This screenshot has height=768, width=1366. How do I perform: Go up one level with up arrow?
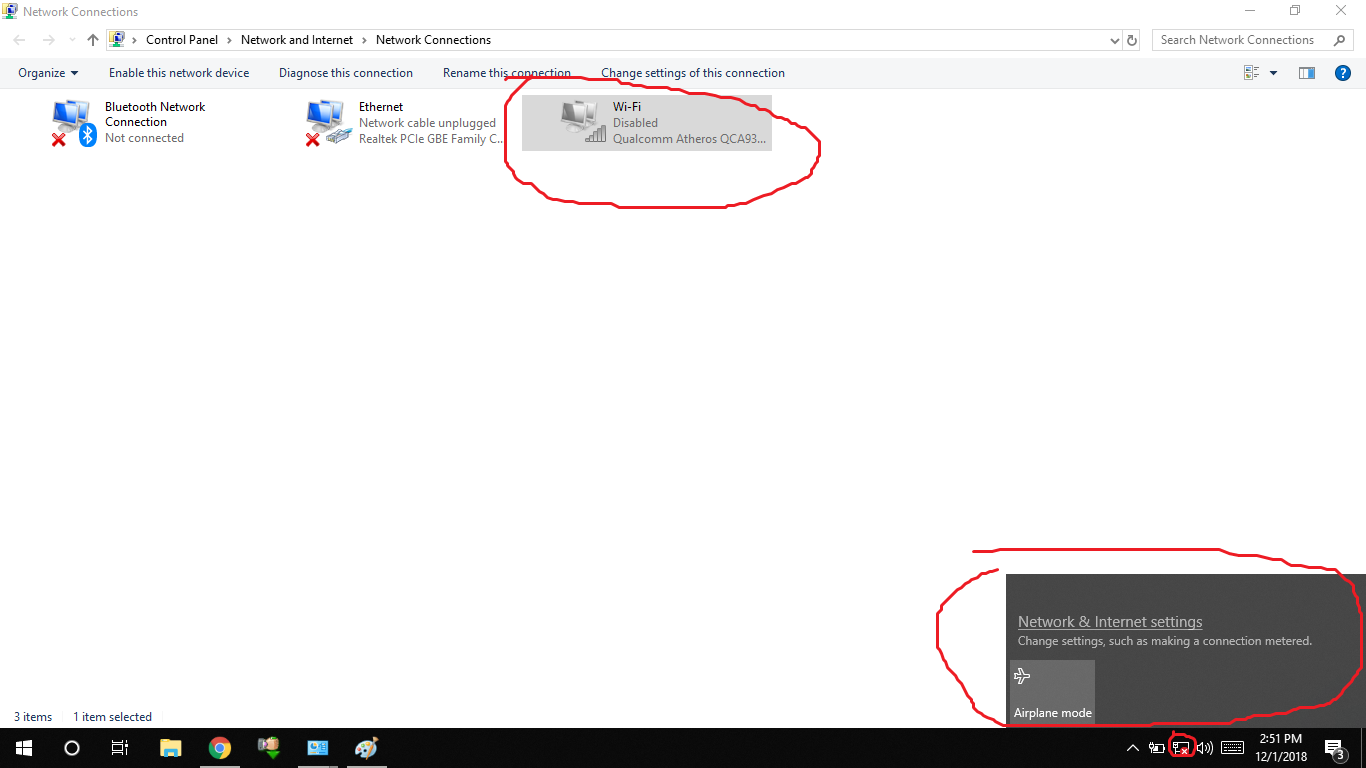pos(93,40)
